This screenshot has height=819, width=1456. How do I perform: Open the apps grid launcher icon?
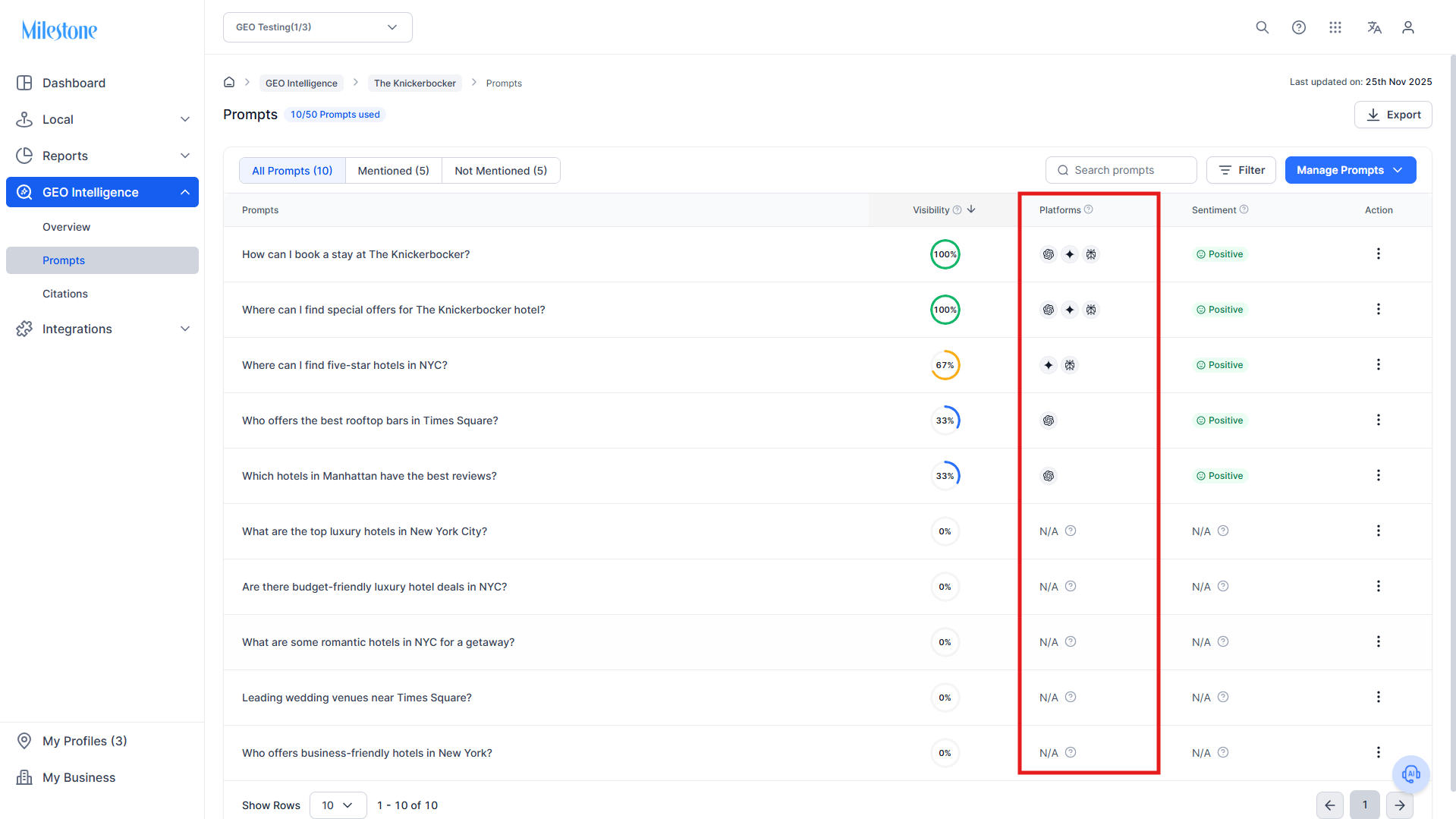tap(1335, 27)
